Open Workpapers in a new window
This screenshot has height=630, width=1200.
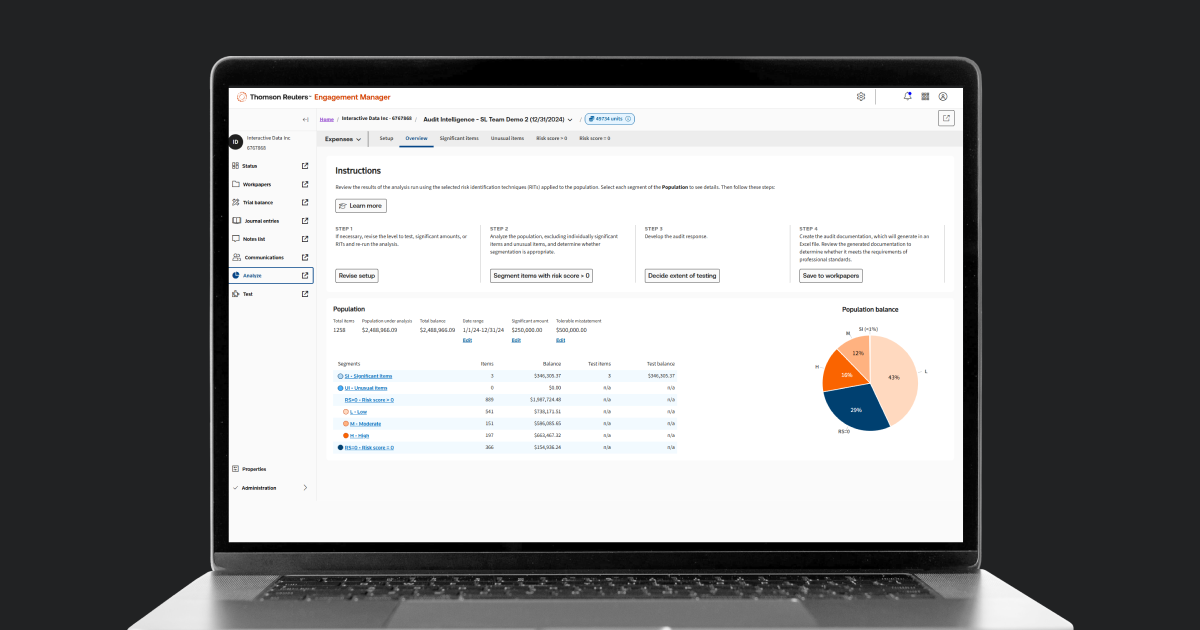click(x=305, y=184)
